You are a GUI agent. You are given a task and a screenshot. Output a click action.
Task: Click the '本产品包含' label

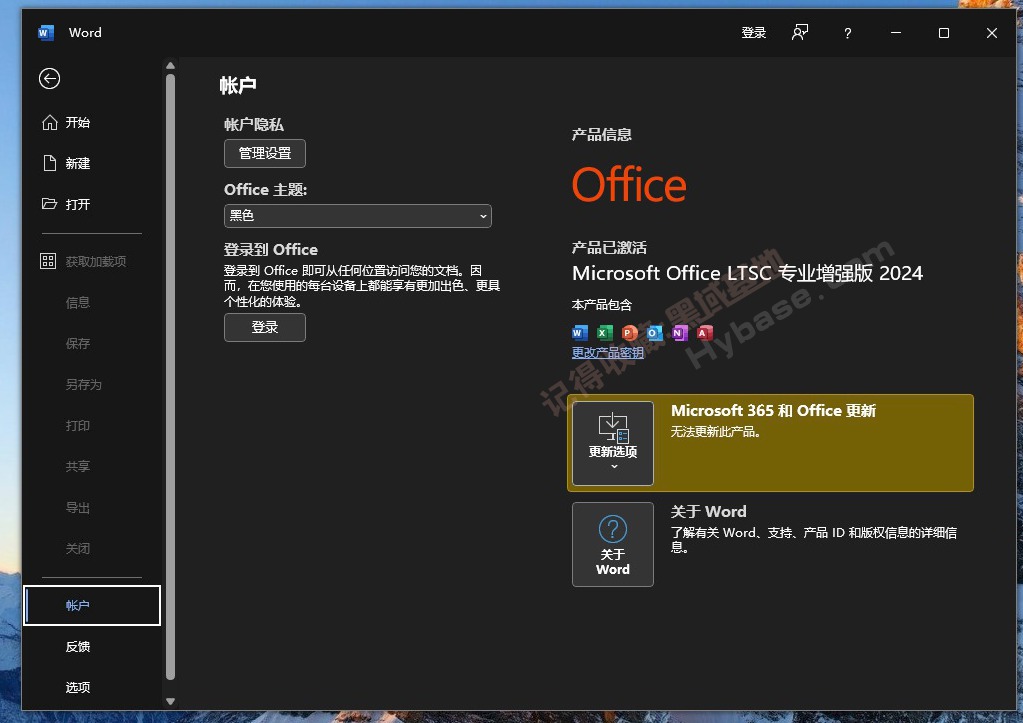coord(602,305)
